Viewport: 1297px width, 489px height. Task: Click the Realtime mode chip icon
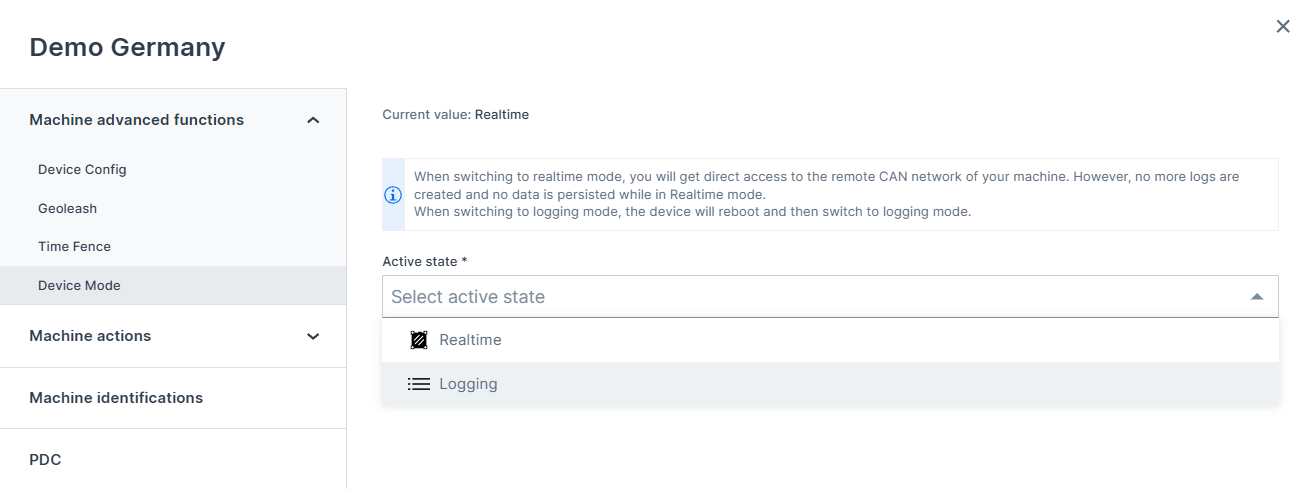pos(419,340)
